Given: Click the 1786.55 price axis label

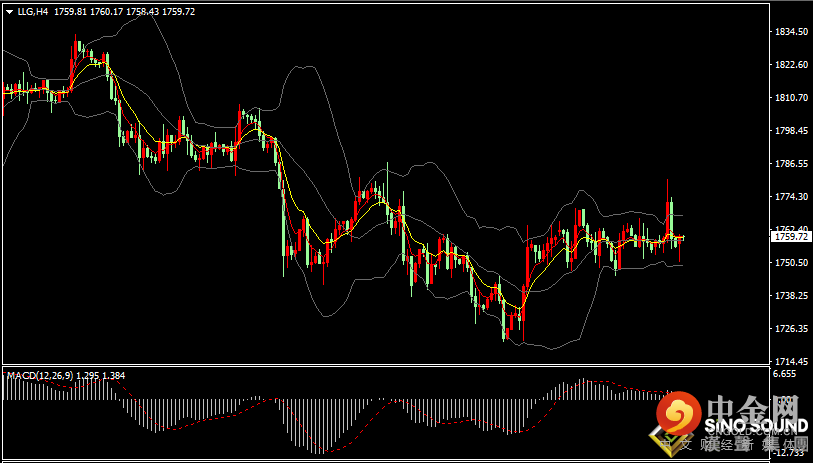Looking at the screenshot, I should tap(791, 163).
